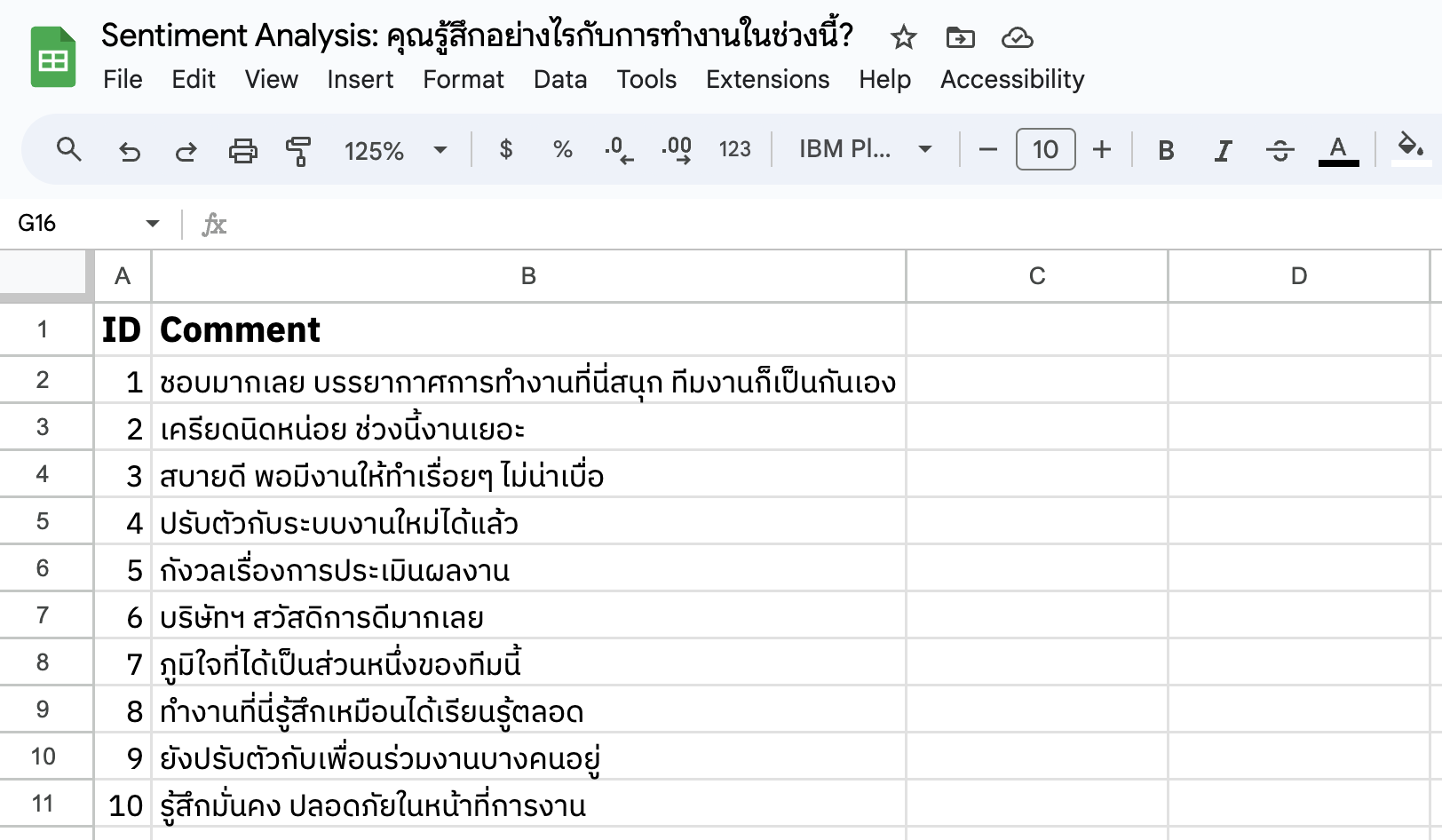Decrease decimal places
The image size is (1442, 840).
(x=617, y=149)
